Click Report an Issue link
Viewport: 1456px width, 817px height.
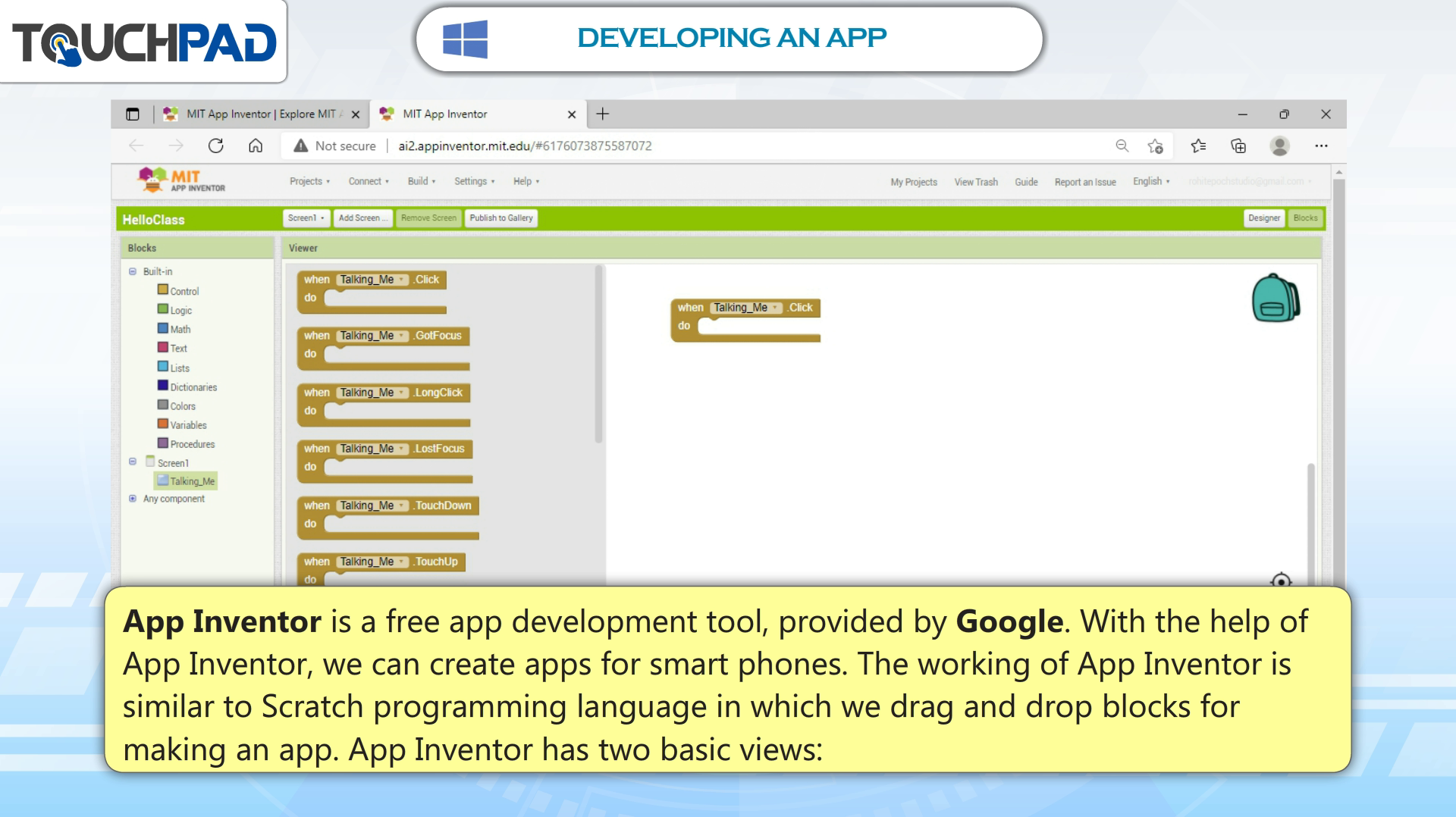click(x=1085, y=182)
